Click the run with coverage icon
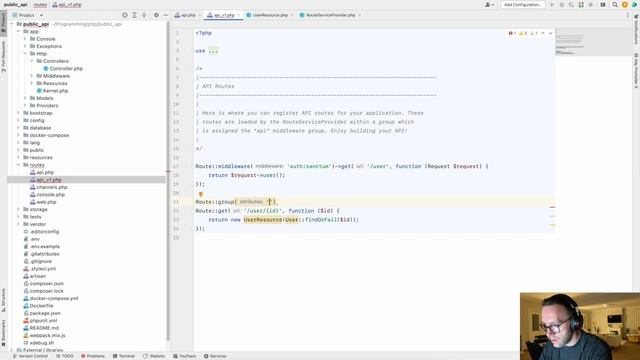 [571, 5]
